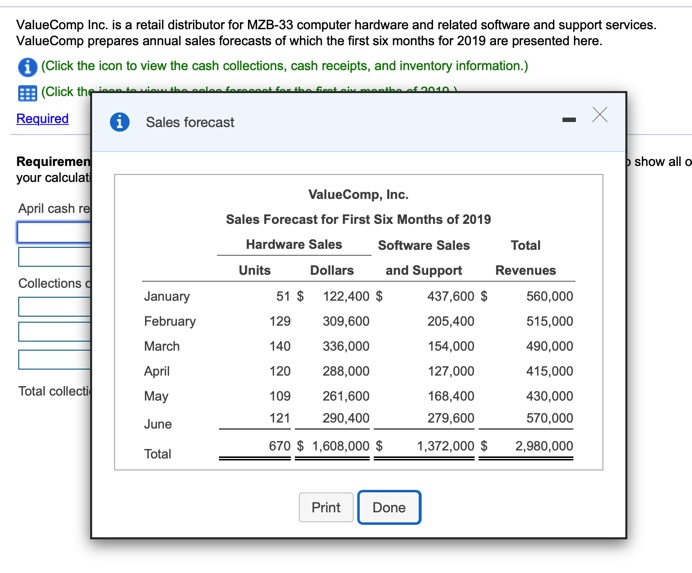Minimize the Sales forecast dialog
The height and width of the screenshot is (573, 692).
(569, 119)
